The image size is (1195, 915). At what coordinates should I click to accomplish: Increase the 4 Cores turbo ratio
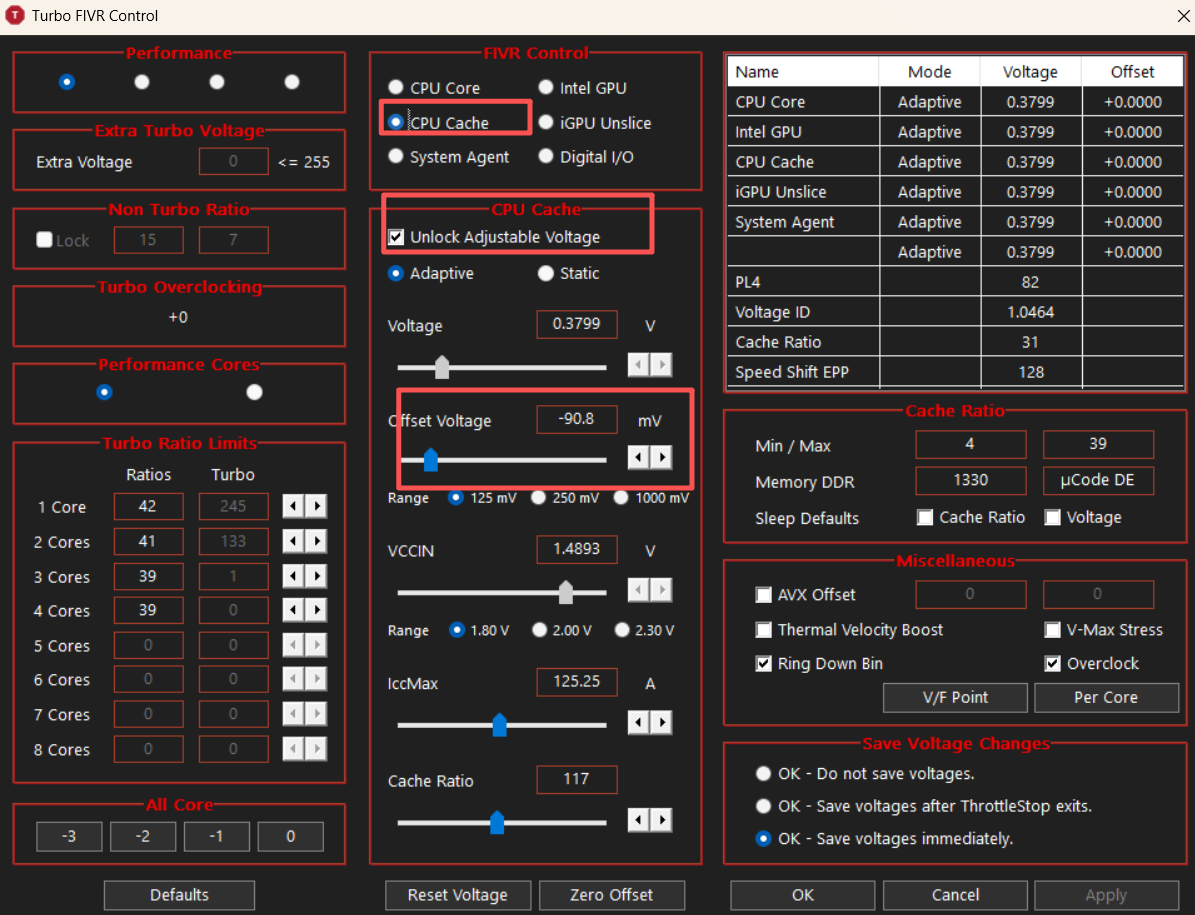(316, 609)
